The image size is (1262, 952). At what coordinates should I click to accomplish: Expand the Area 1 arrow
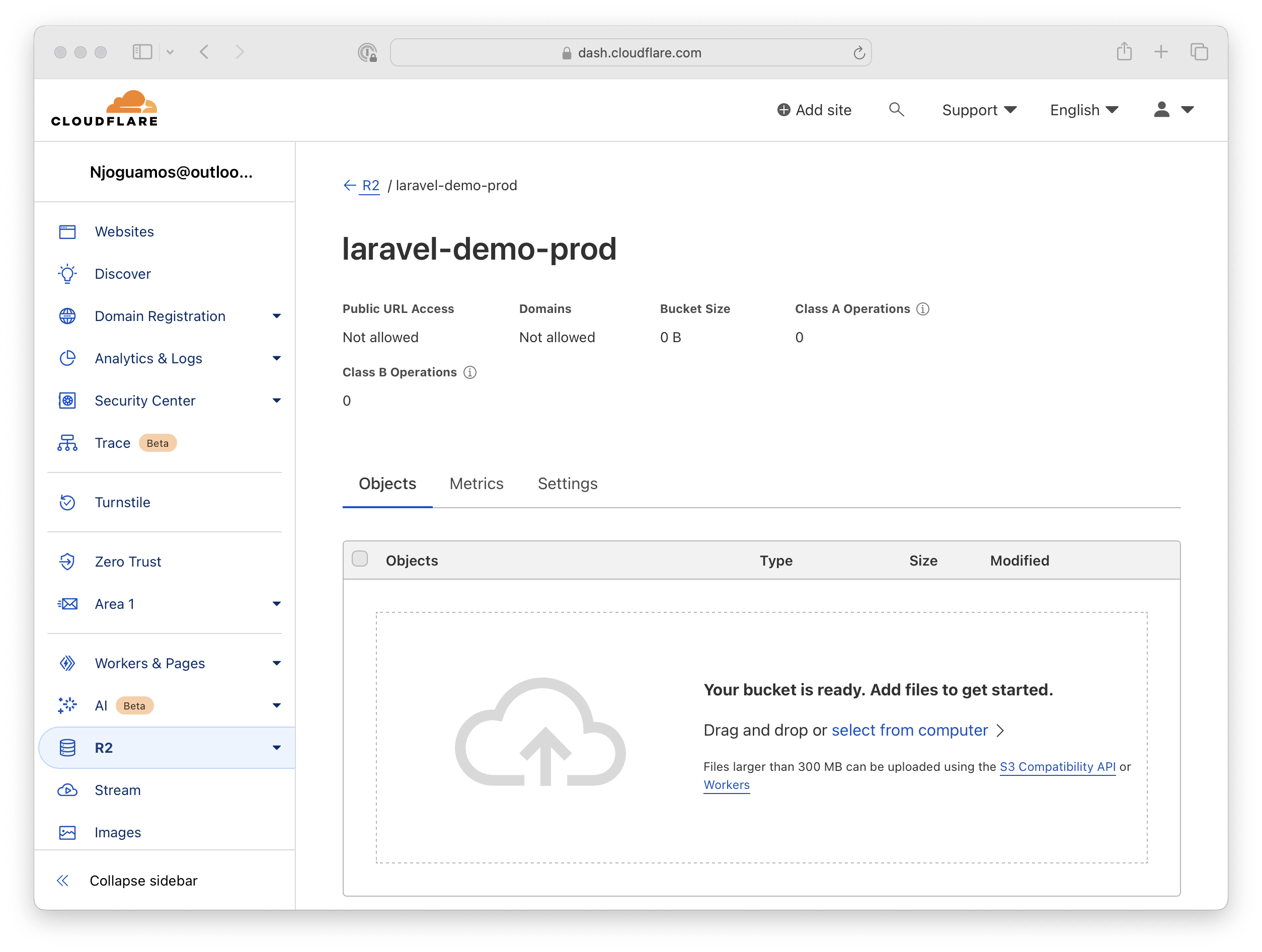tap(277, 603)
